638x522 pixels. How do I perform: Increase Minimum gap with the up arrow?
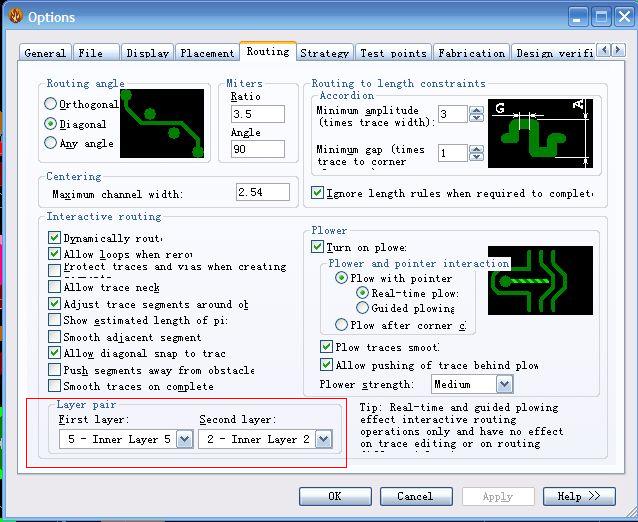point(476,149)
